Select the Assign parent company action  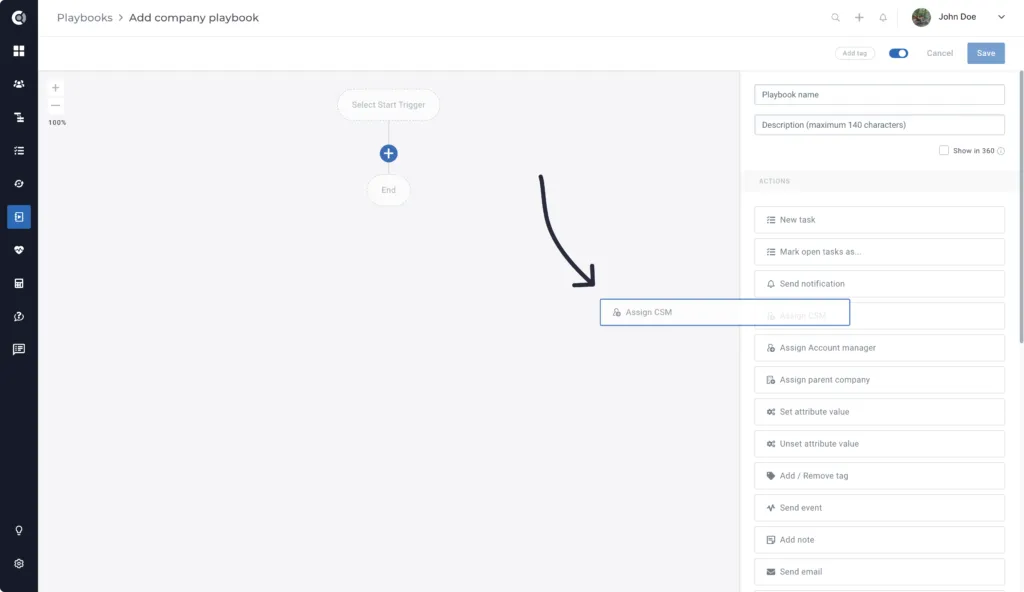(x=879, y=380)
